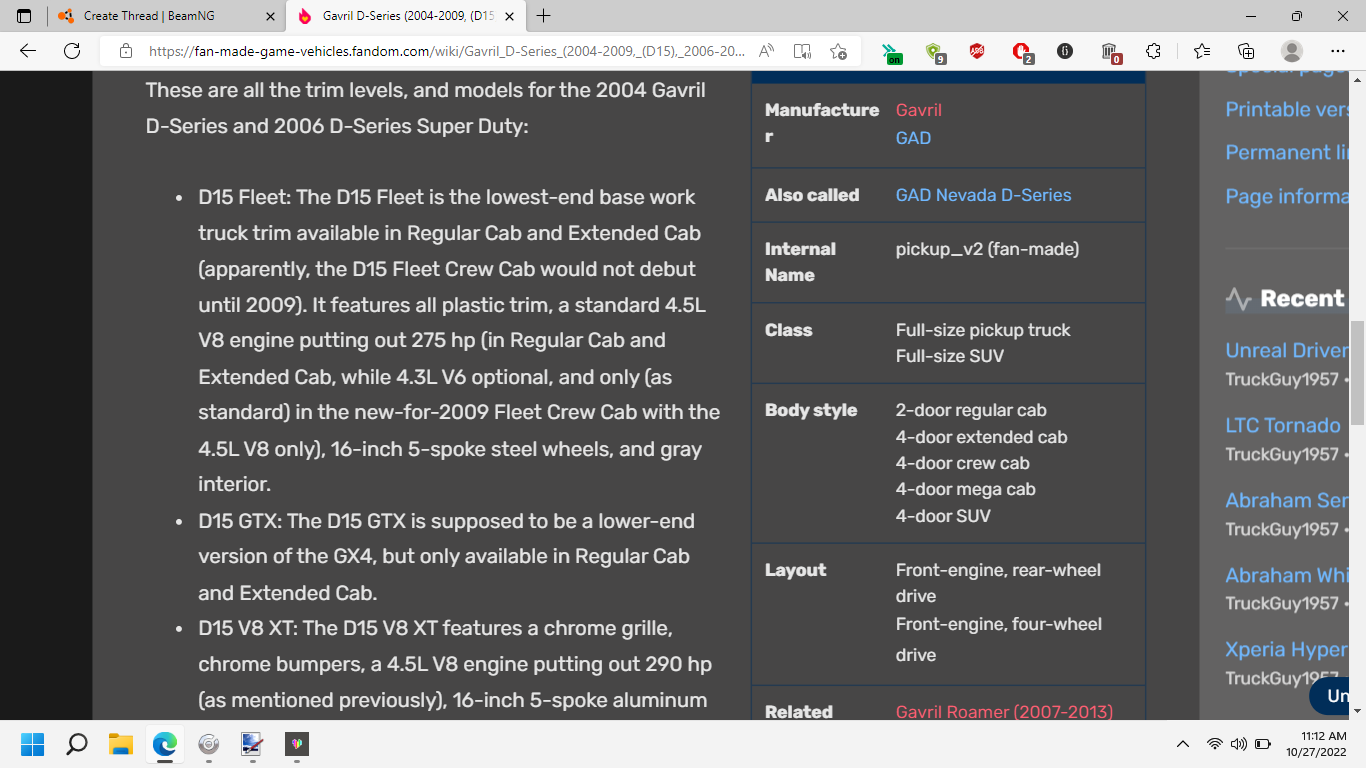Click the "4-door SUV" entry

(x=943, y=516)
